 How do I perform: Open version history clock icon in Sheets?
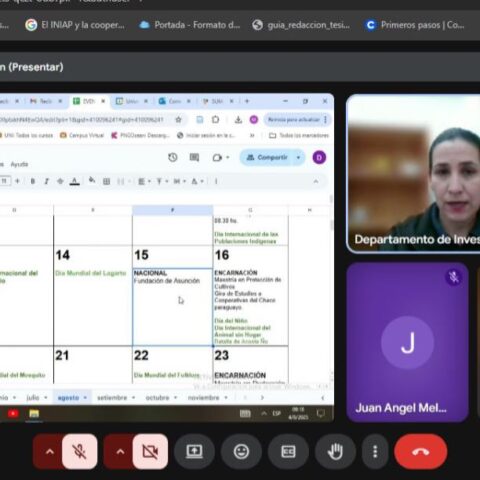click(x=173, y=157)
